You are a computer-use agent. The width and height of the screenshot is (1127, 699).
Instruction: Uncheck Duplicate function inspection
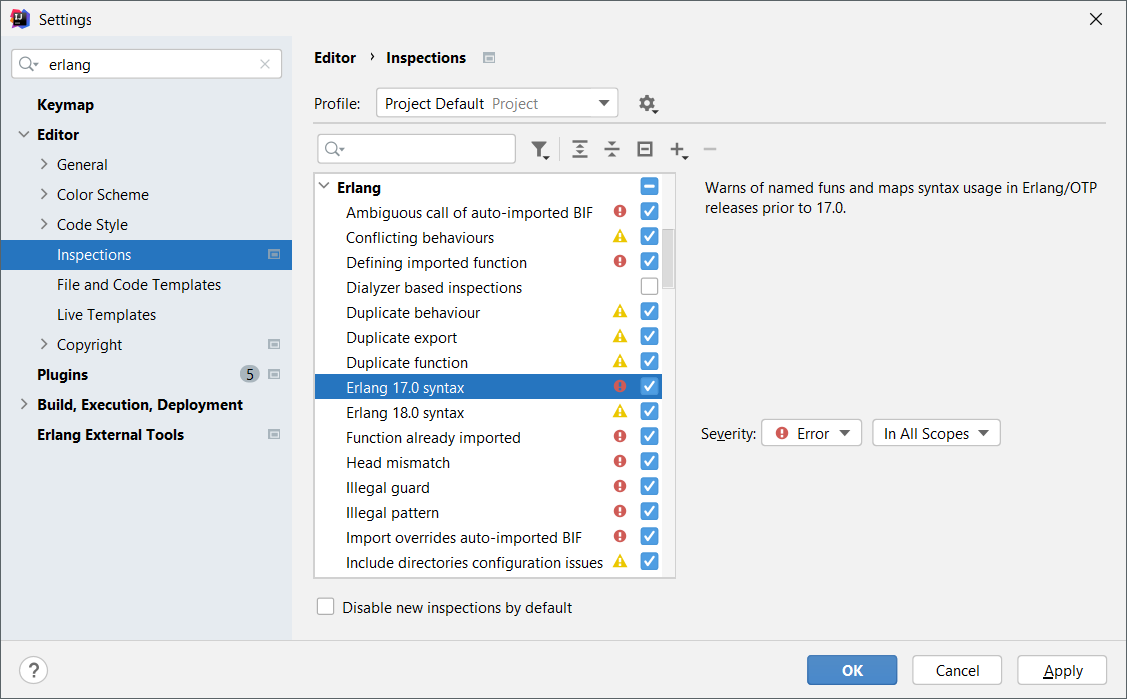[649, 361]
